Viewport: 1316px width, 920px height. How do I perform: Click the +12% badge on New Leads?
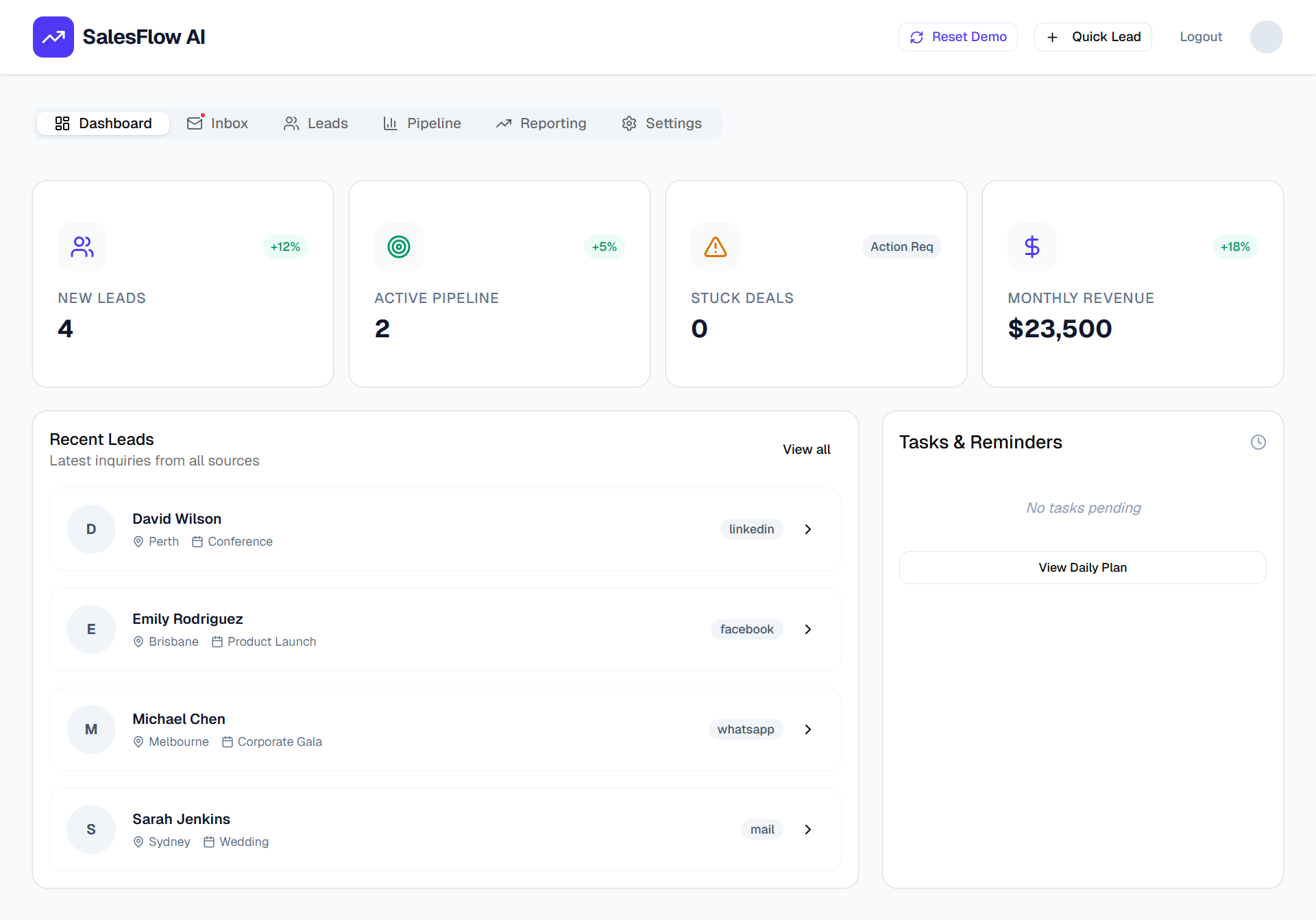(x=285, y=247)
